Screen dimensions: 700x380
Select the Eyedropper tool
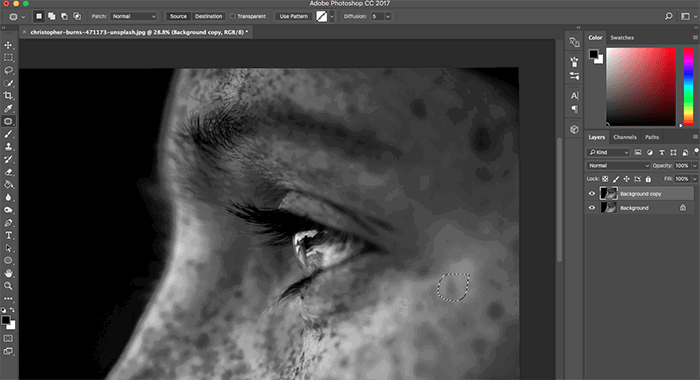point(8,109)
